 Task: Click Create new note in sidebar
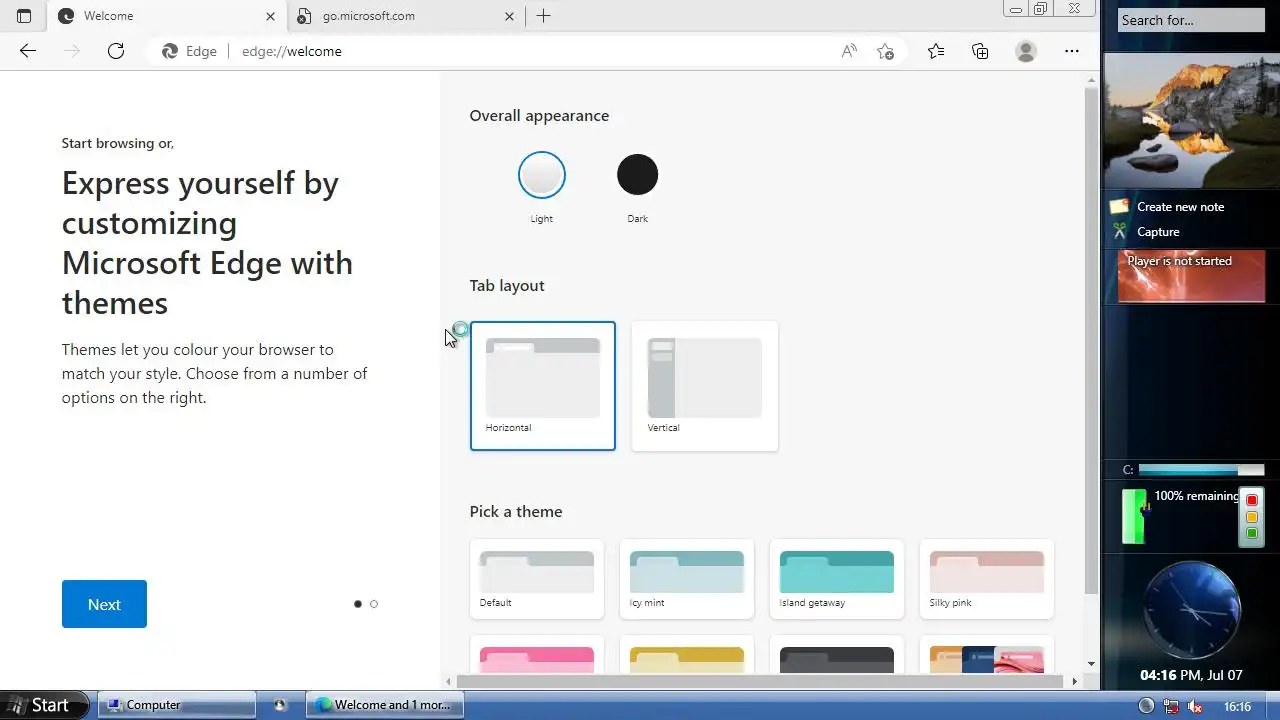tap(1180, 207)
